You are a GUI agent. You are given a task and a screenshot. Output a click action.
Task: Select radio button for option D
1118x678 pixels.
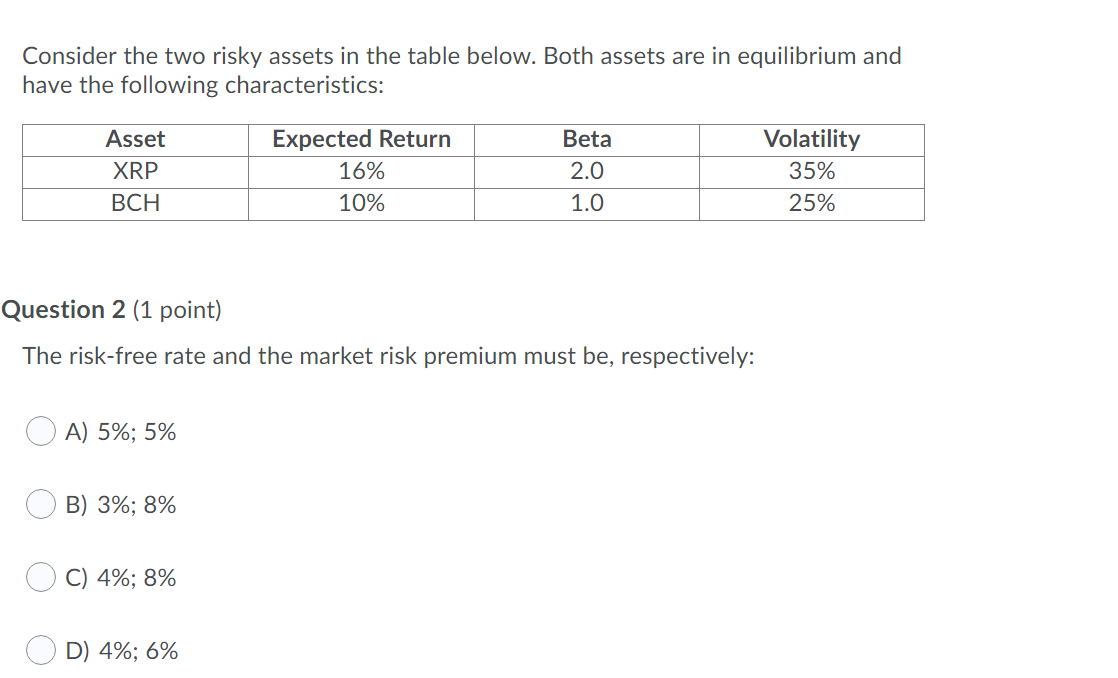point(41,650)
